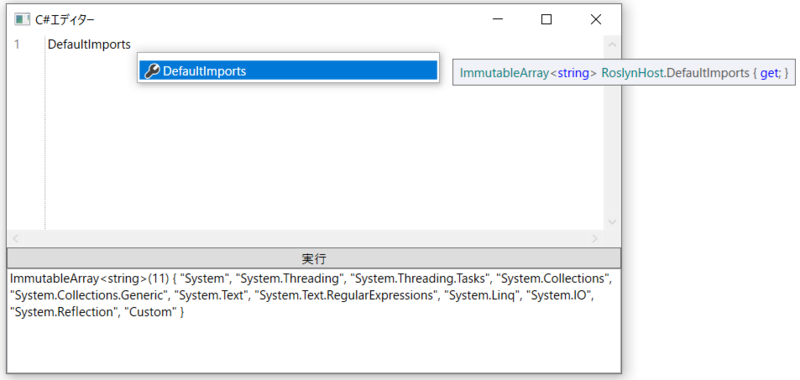Minimize the C#エディター window
The height and width of the screenshot is (380, 800).
tap(498, 19)
